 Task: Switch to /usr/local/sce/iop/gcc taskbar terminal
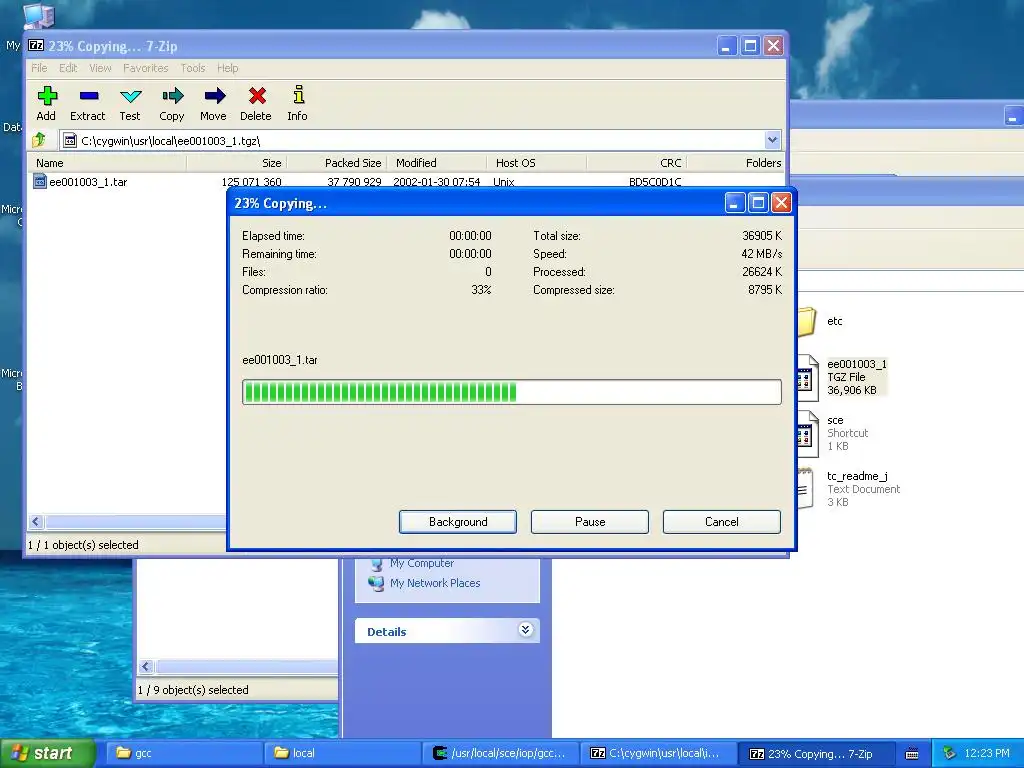pos(502,753)
